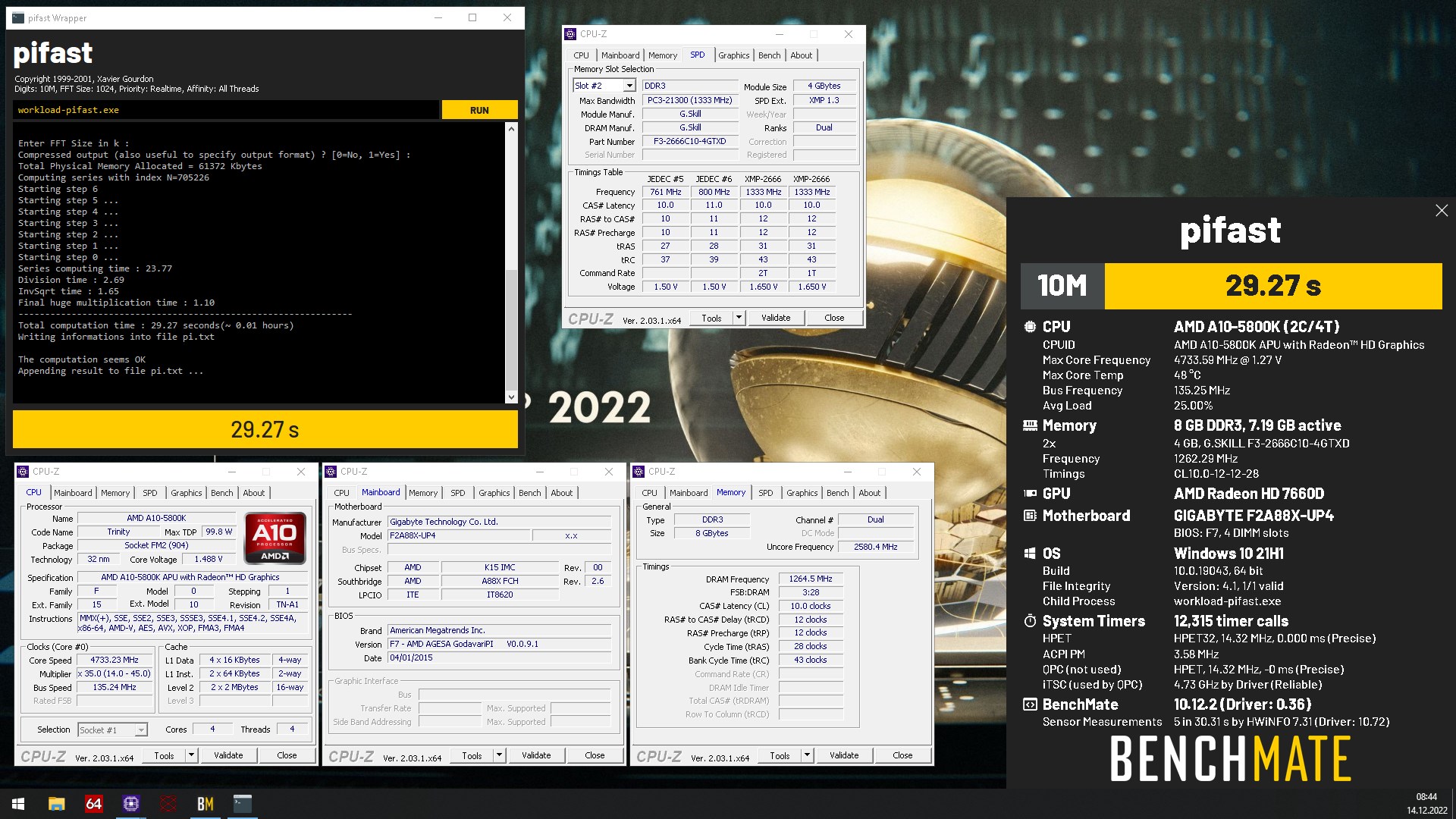Image resolution: width=1456 pixels, height=819 pixels.
Task: Open Tools dropdown arrow in CPU tab window
Action: 191,755
